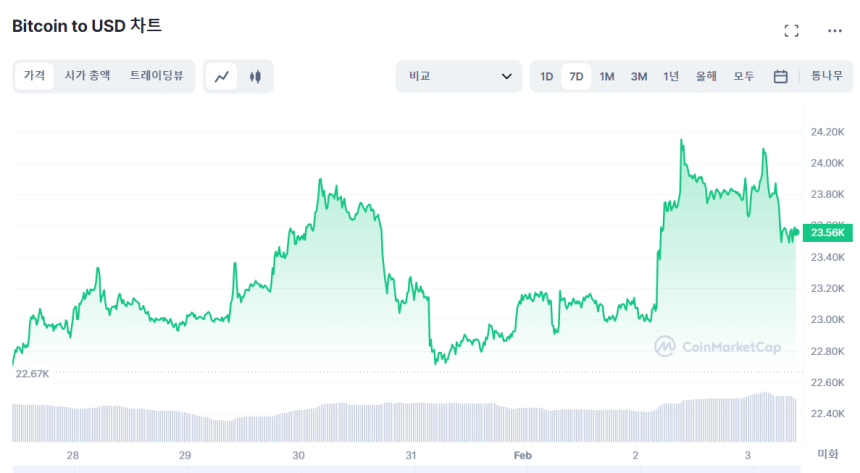Select the 시가 총액 market cap tab
The height and width of the screenshot is (473, 860).
88,76
